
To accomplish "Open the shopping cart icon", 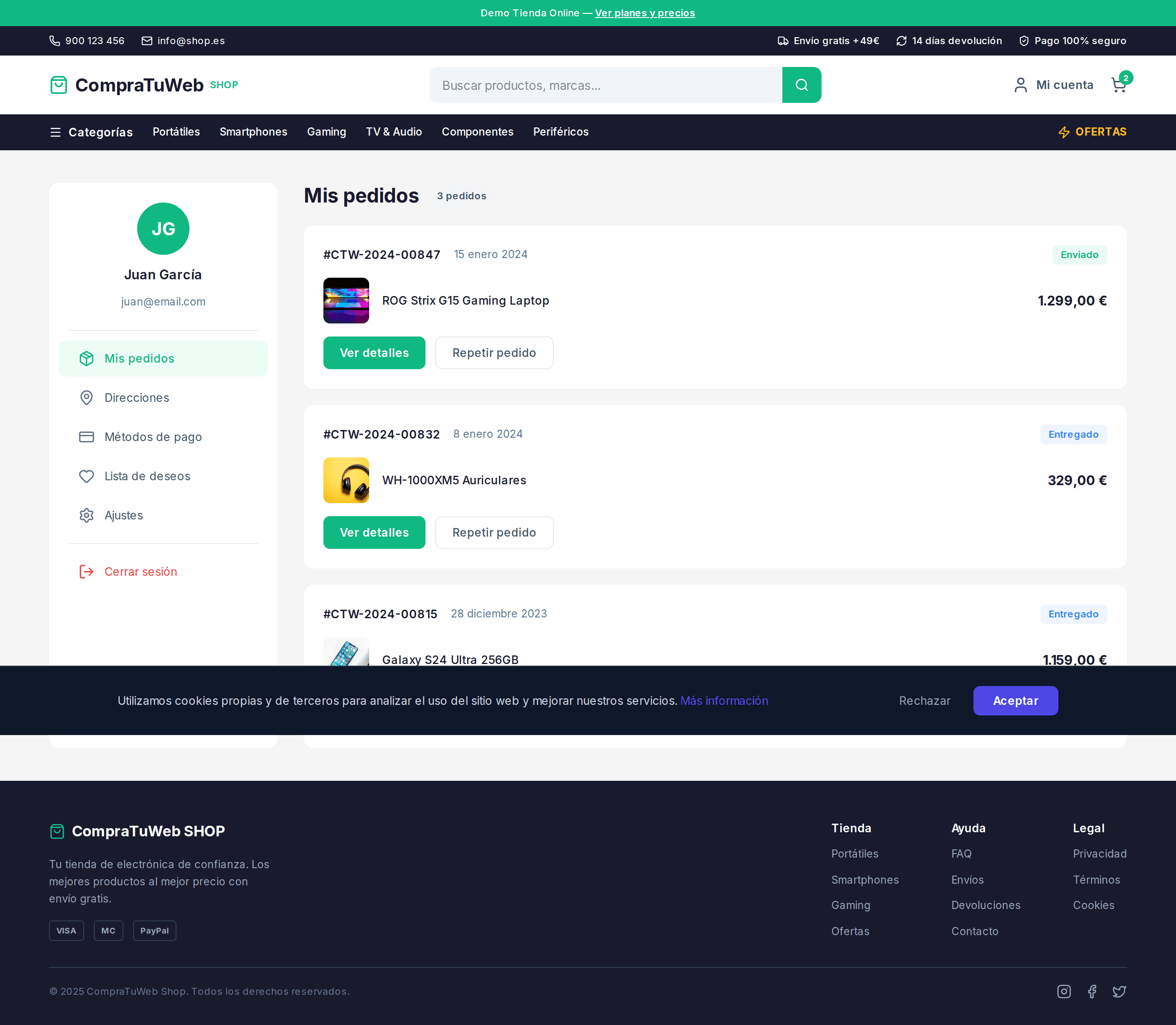I will [1119, 85].
